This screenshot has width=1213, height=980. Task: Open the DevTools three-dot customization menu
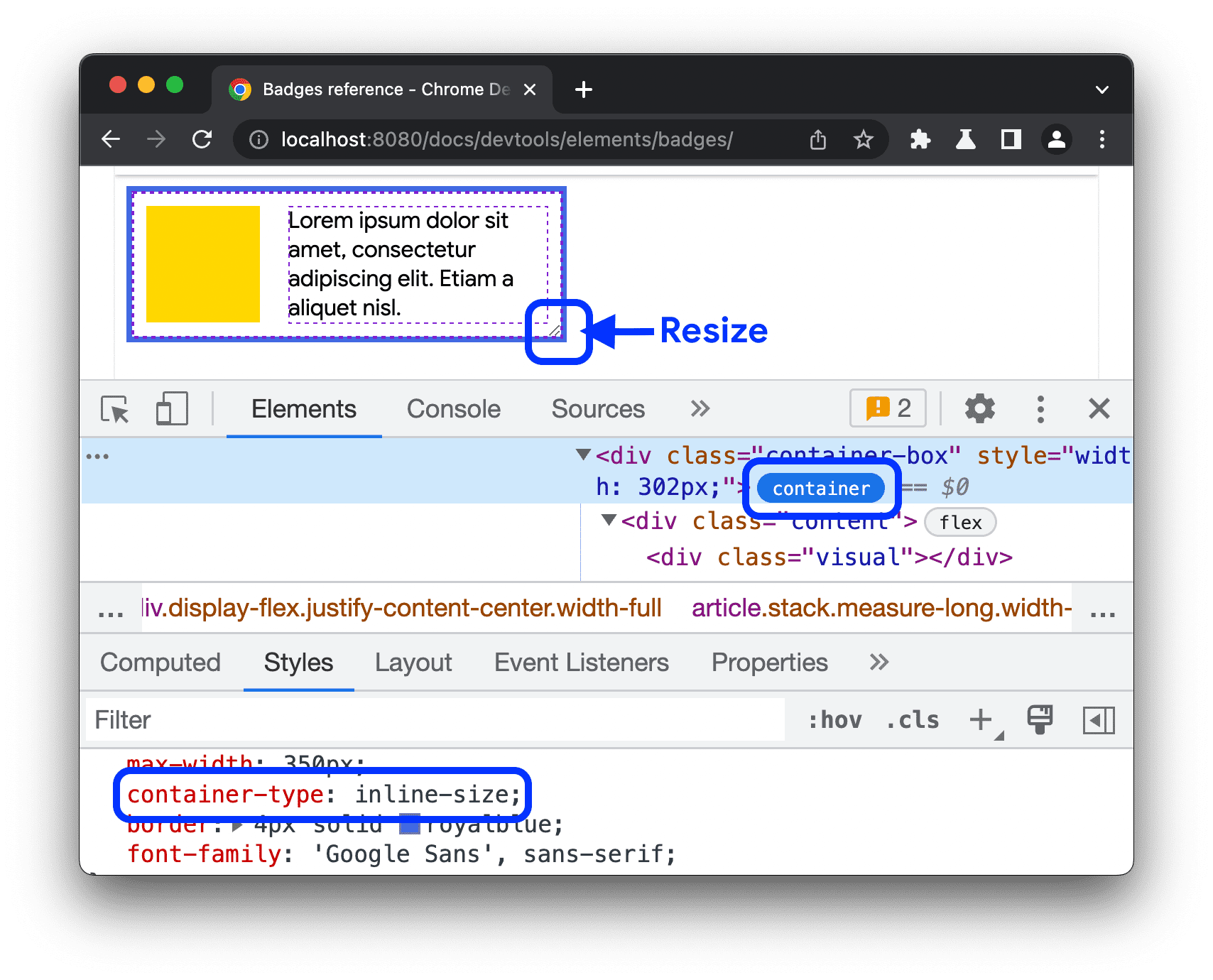[1040, 408]
